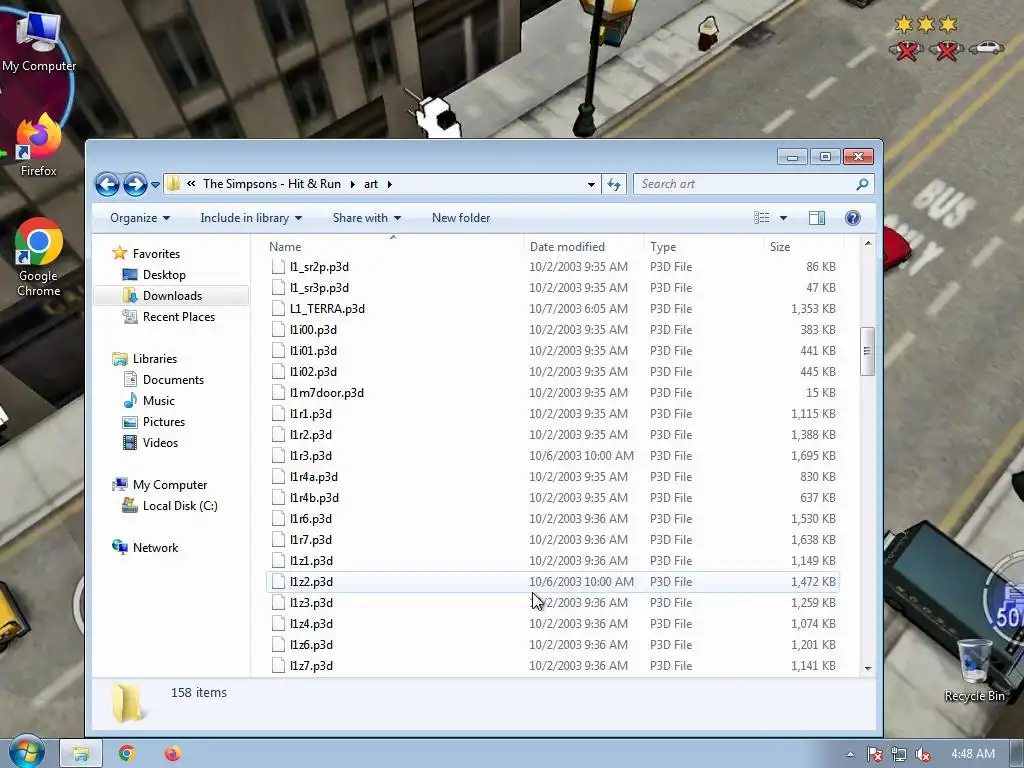The image size is (1024, 768).
Task: Select Network in the navigation pane
Action: tap(155, 548)
